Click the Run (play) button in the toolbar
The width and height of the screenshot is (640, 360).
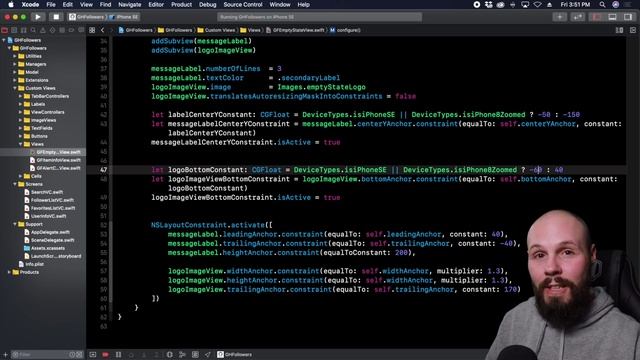pos(38,17)
